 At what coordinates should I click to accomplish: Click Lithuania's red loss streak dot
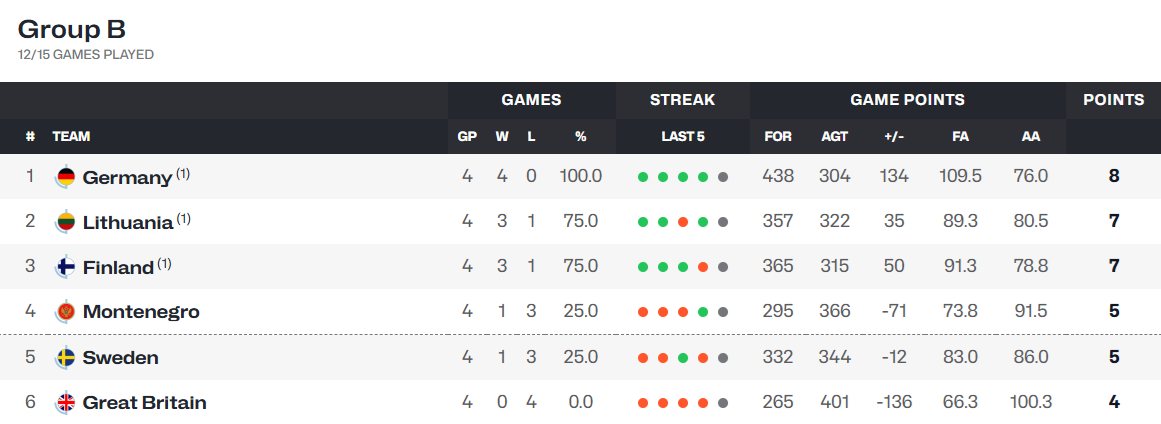click(x=683, y=222)
